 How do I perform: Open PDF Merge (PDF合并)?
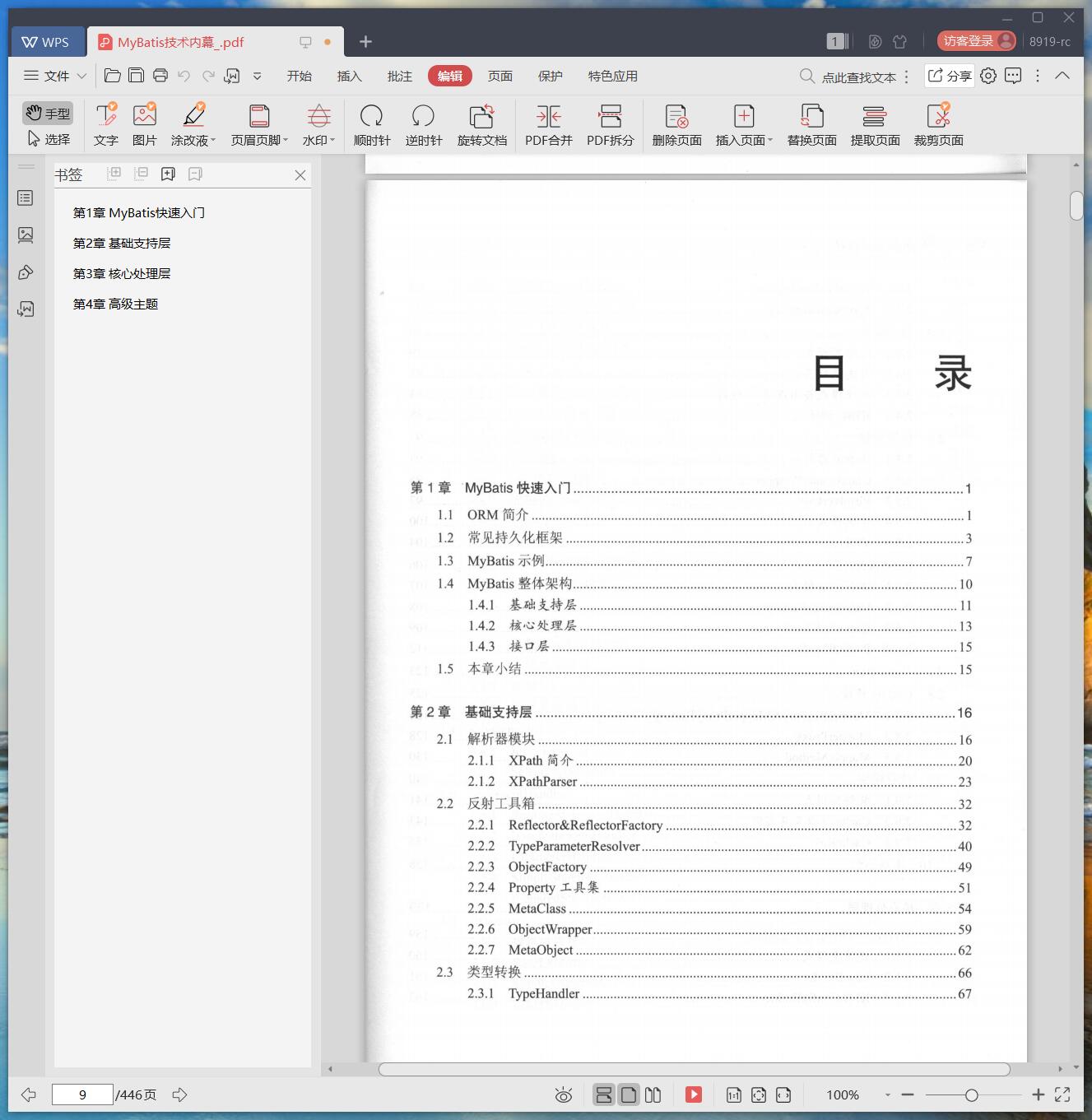pyautogui.click(x=548, y=124)
